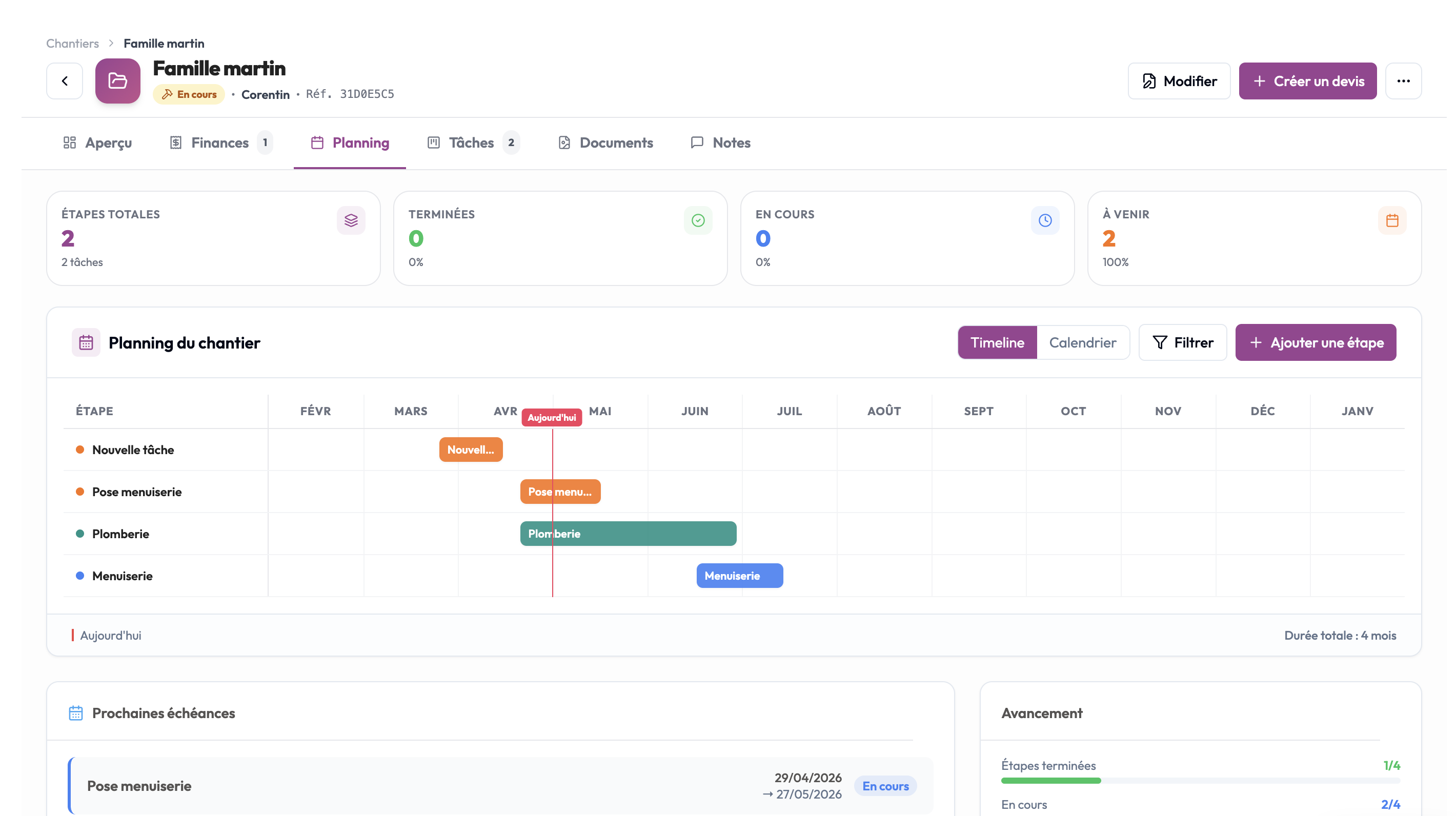Click the Menuiserie row label
The width and height of the screenshot is (1456, 816).
[122, 576]
